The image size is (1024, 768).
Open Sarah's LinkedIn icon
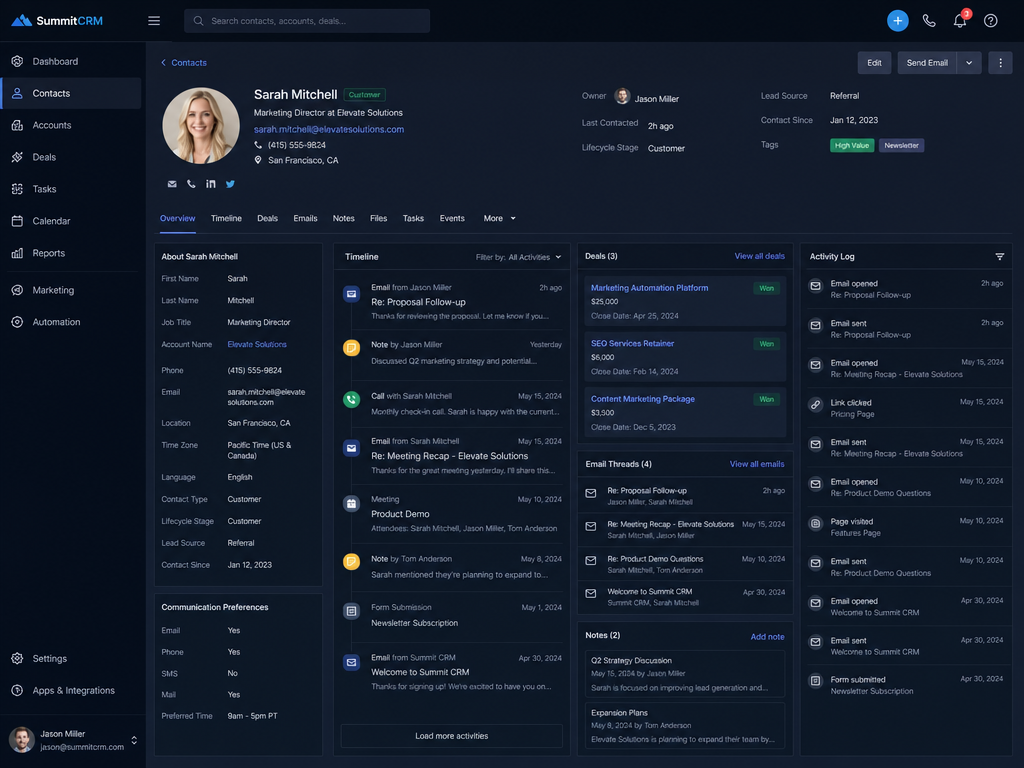pos(210,184)
